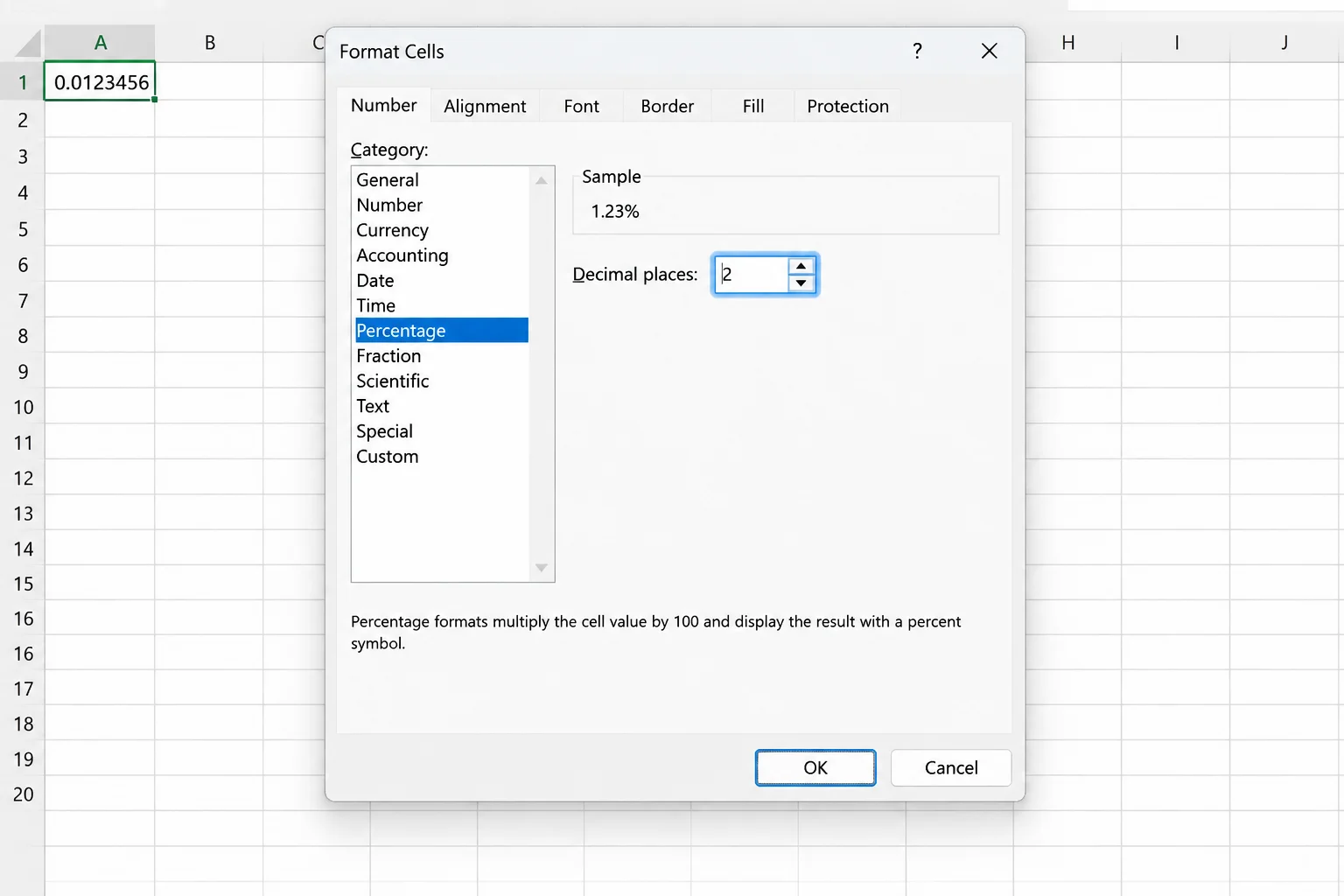The image size is (1344, 896).
Task: Switch to the Font tab
Action: click(x=581, y=106)
